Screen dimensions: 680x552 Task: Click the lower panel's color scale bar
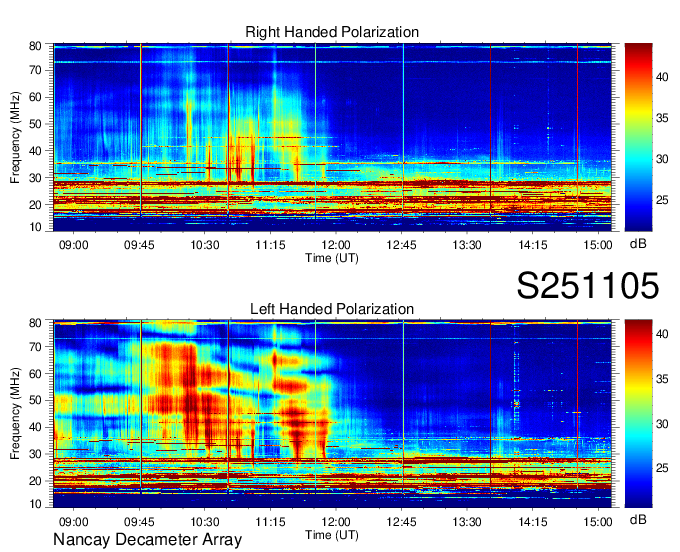click(638, 413)
